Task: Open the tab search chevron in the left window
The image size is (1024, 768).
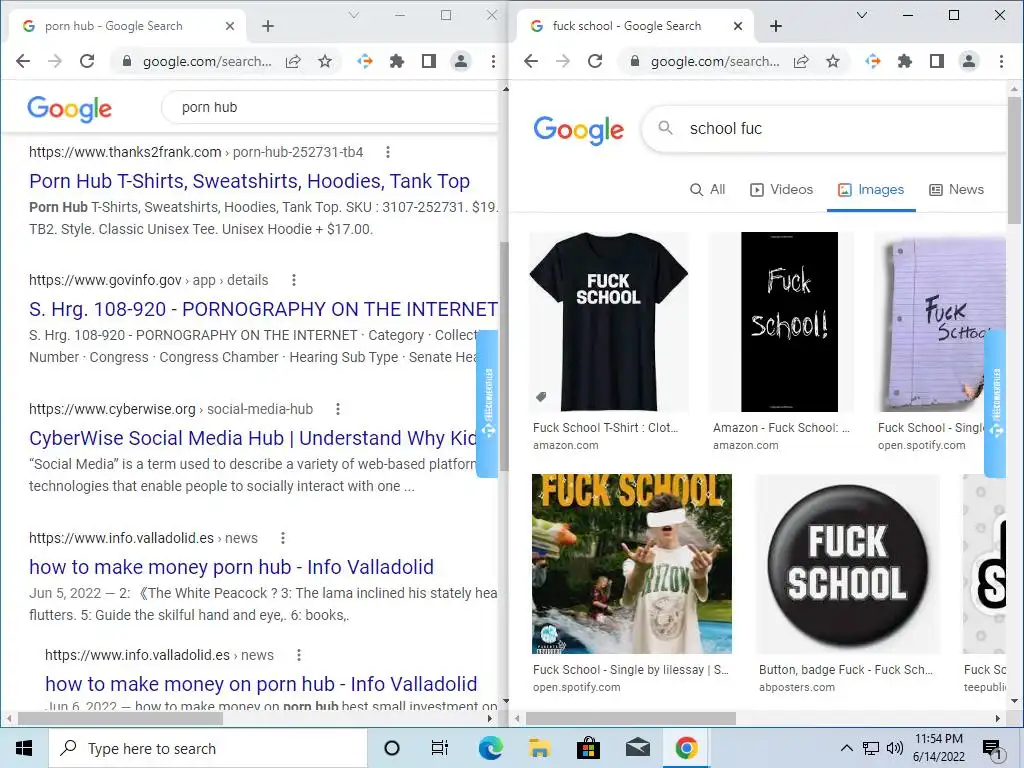Action: [353, 14]
